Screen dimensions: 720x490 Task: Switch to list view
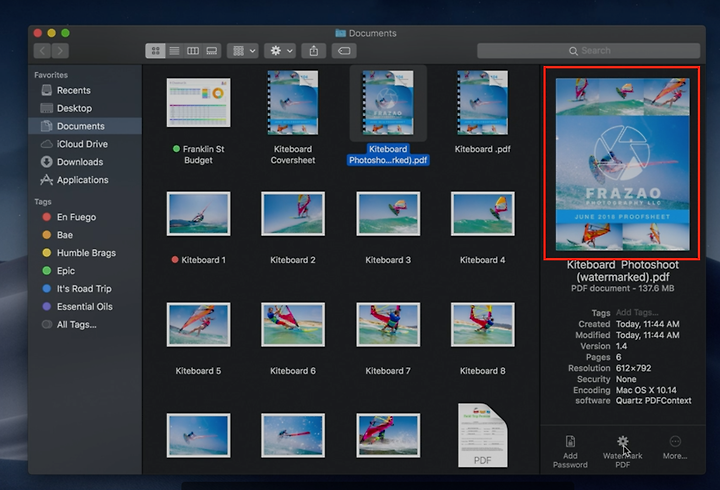click(x=174, y=51)
